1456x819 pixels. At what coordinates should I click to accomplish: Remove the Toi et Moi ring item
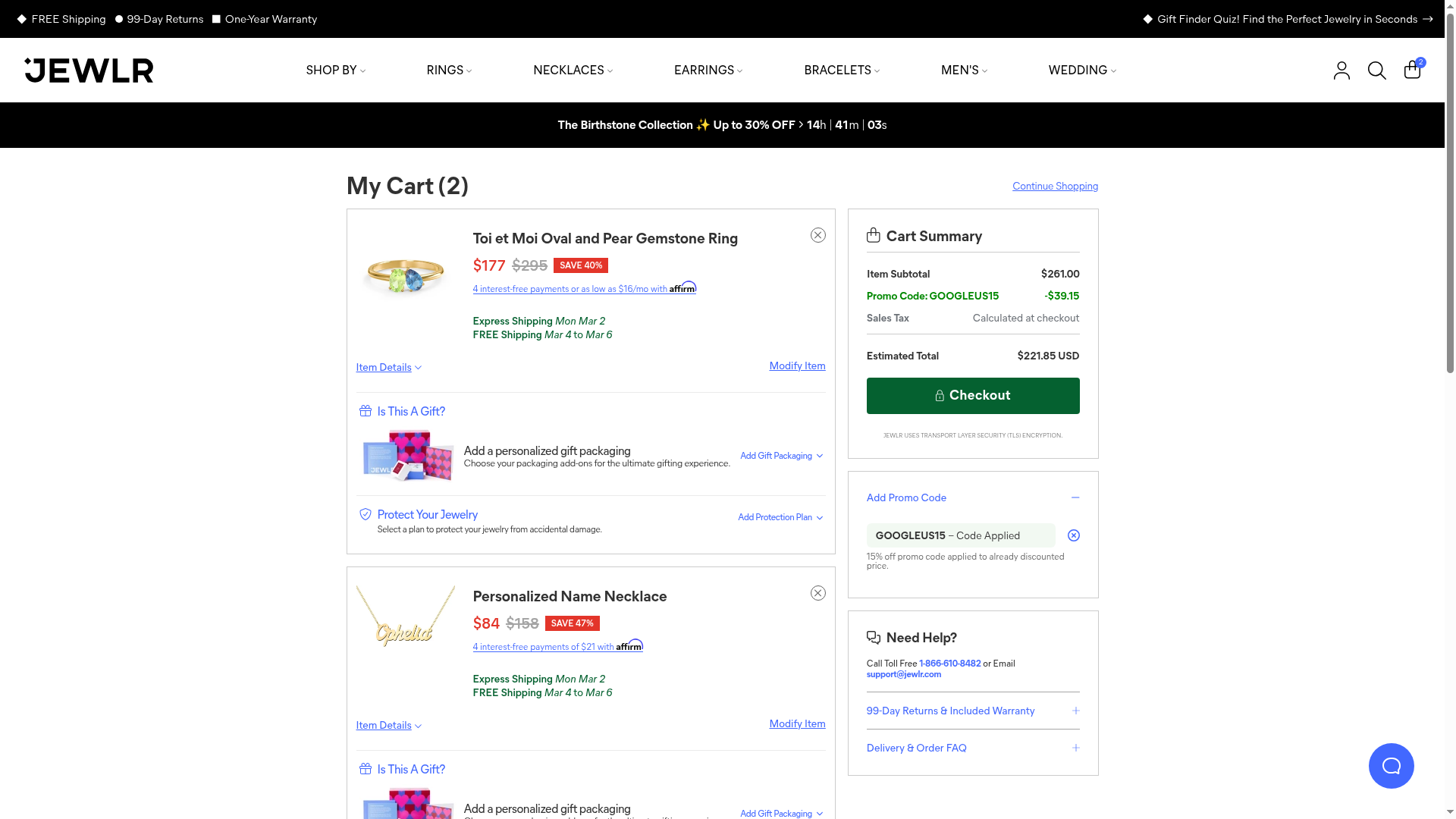[x=817, y=235]
